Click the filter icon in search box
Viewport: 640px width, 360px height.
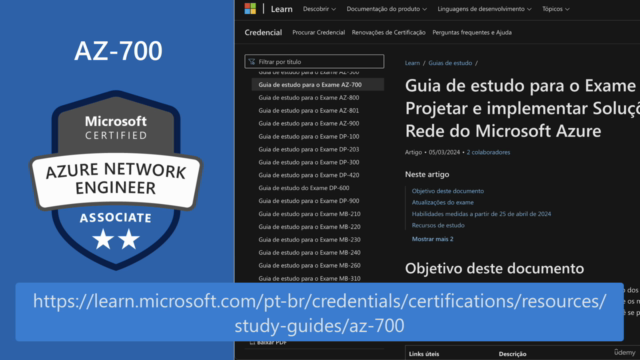click(x=251, y=62)
